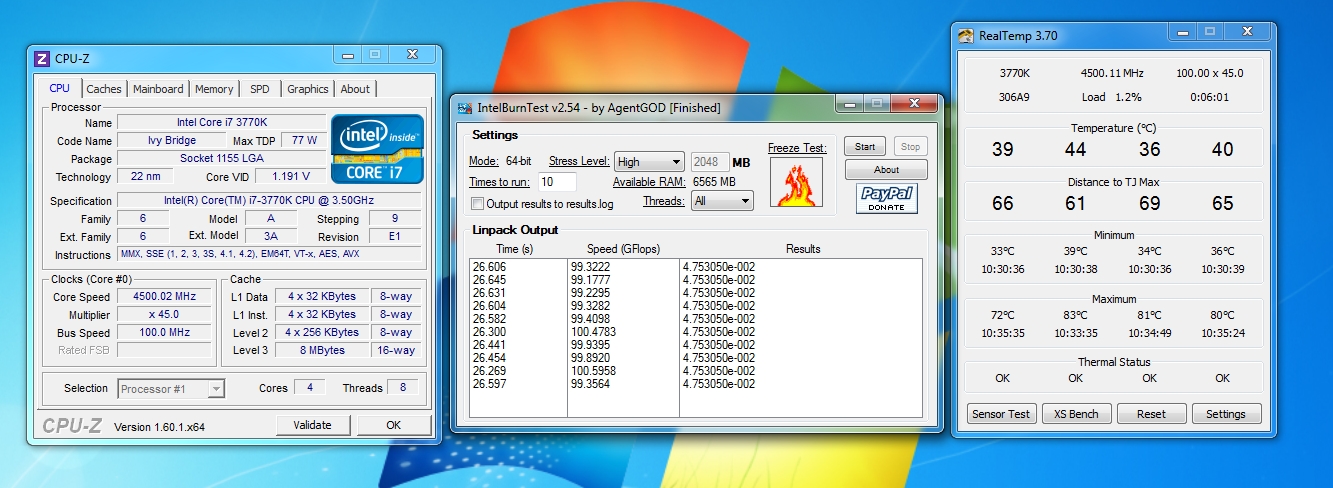Click the 2048 MB memory field
This screenshot has height=488, width=1333.
pos(709,162)
